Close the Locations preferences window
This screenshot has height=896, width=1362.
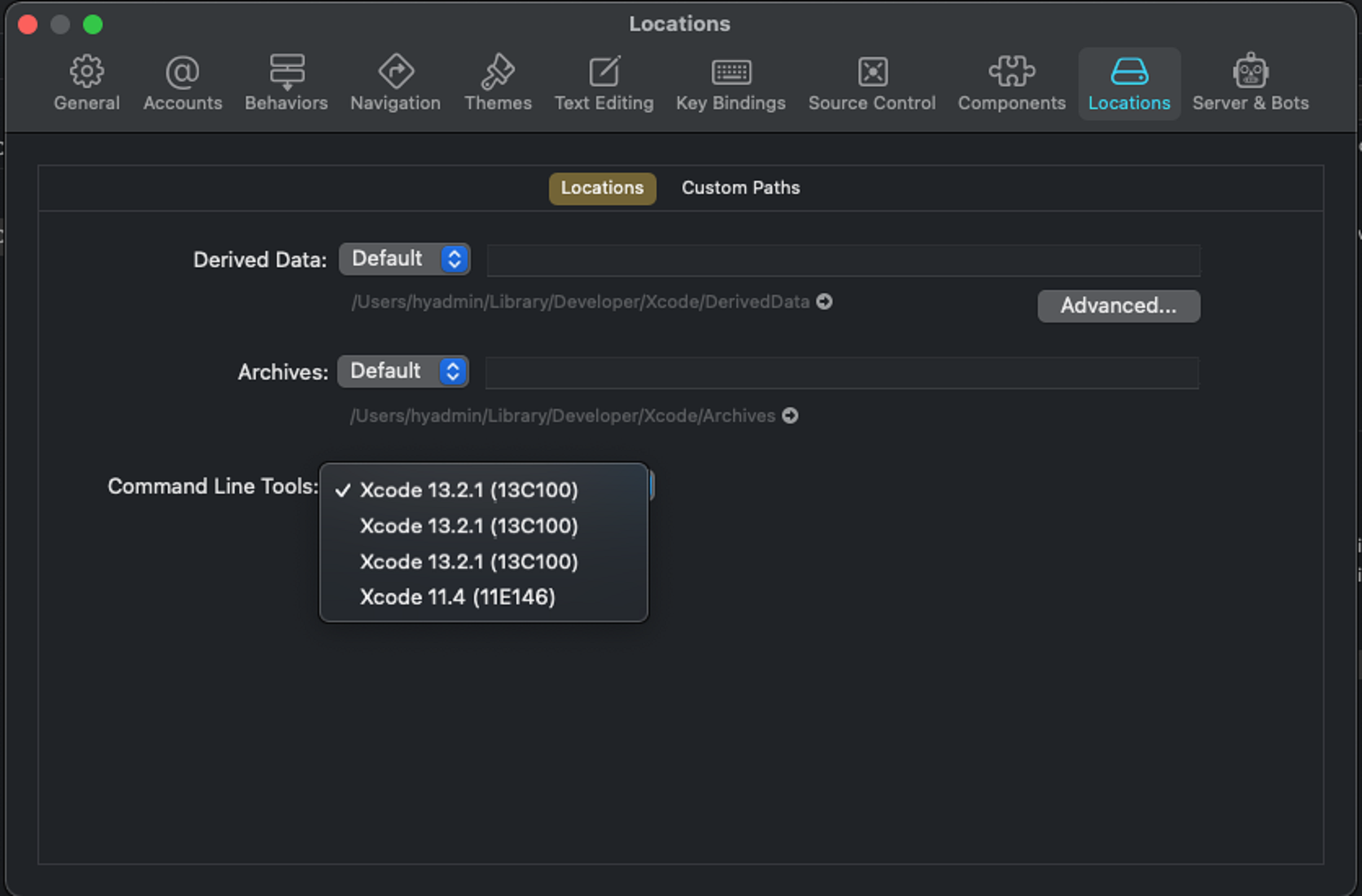pos(28,24)
